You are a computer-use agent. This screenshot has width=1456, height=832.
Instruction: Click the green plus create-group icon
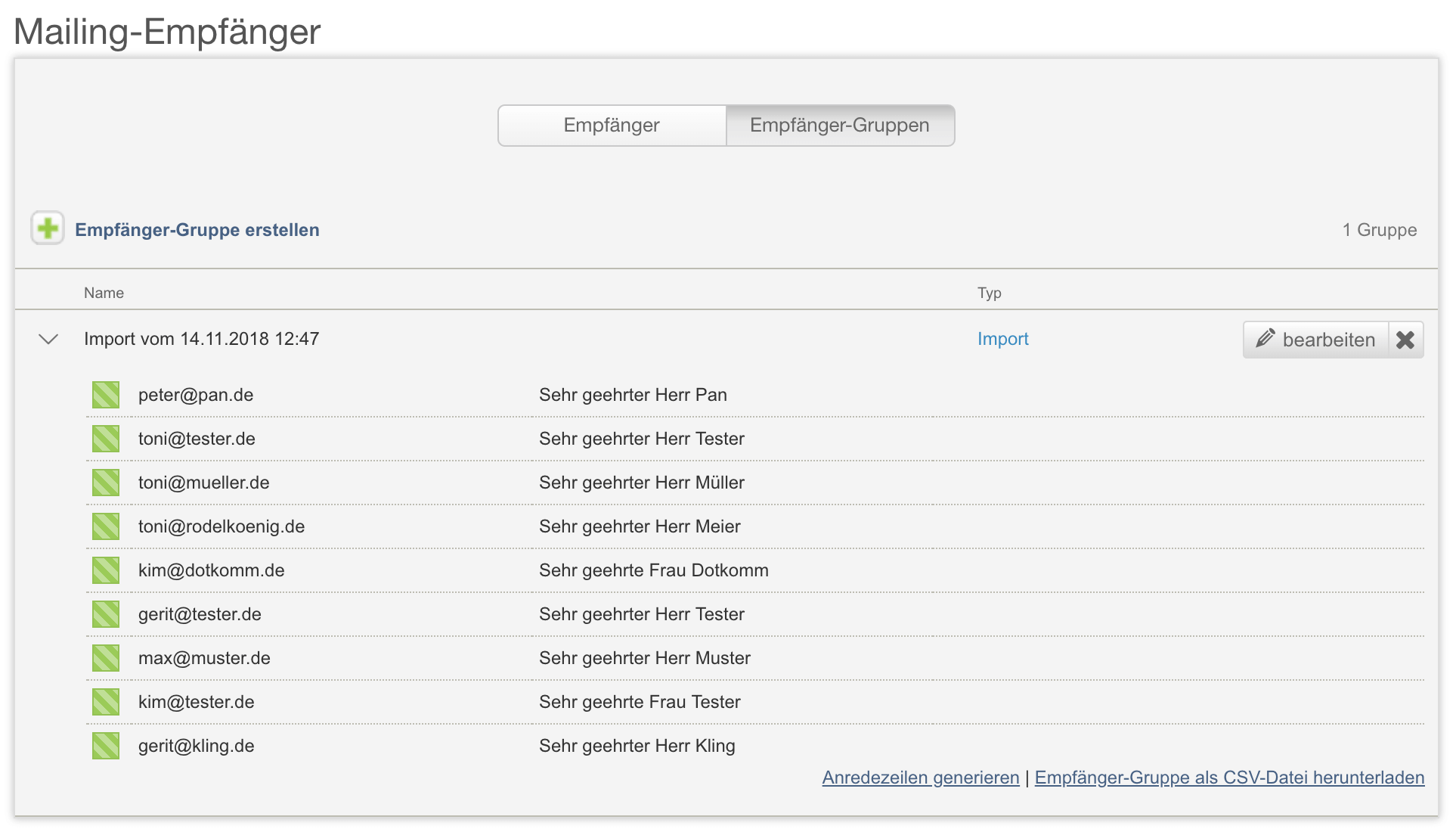(48, 228)
